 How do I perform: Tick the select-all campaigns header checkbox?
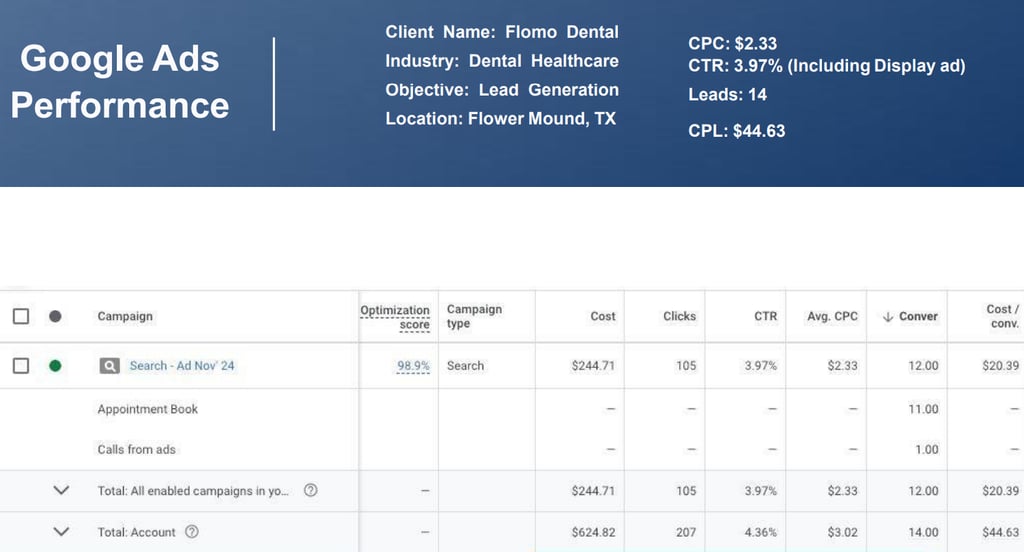tap(21, 316)
